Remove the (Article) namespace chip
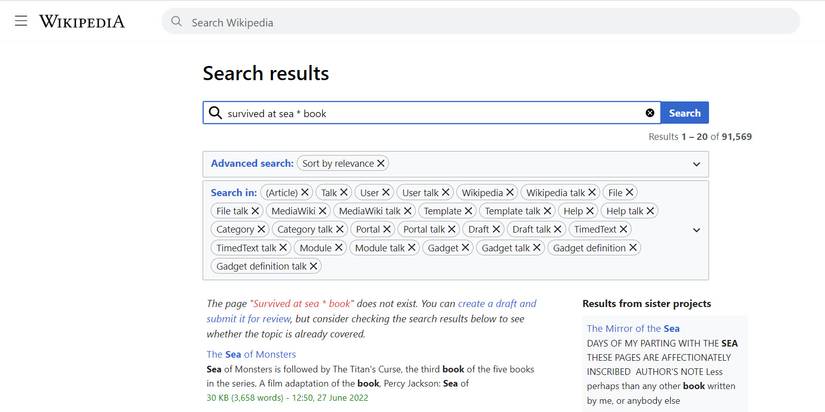Image resolution: width=825 pixels, height=412 pixels. tap(305, 192)
